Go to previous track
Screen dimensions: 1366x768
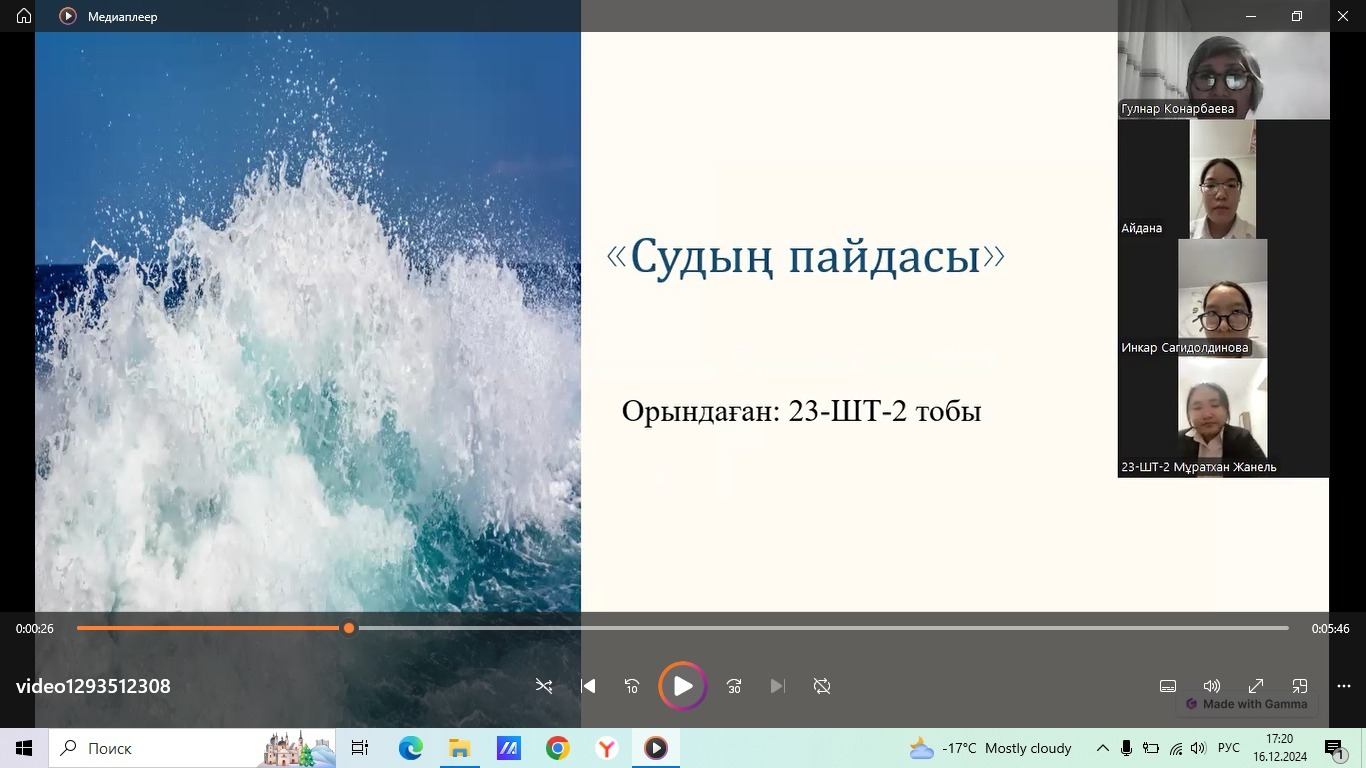point(588,686)
